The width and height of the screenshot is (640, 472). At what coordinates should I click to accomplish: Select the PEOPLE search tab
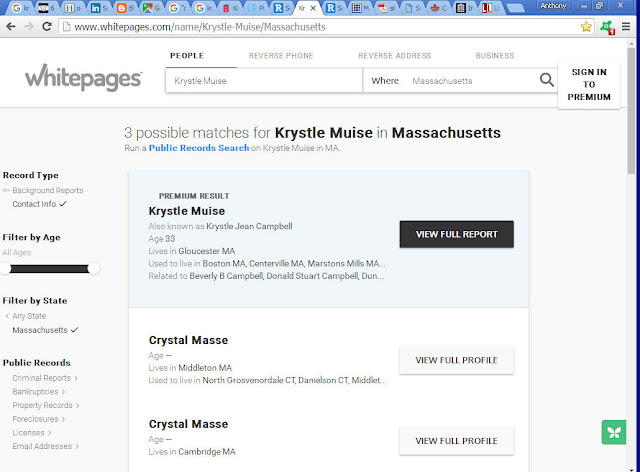click(187, 56)
